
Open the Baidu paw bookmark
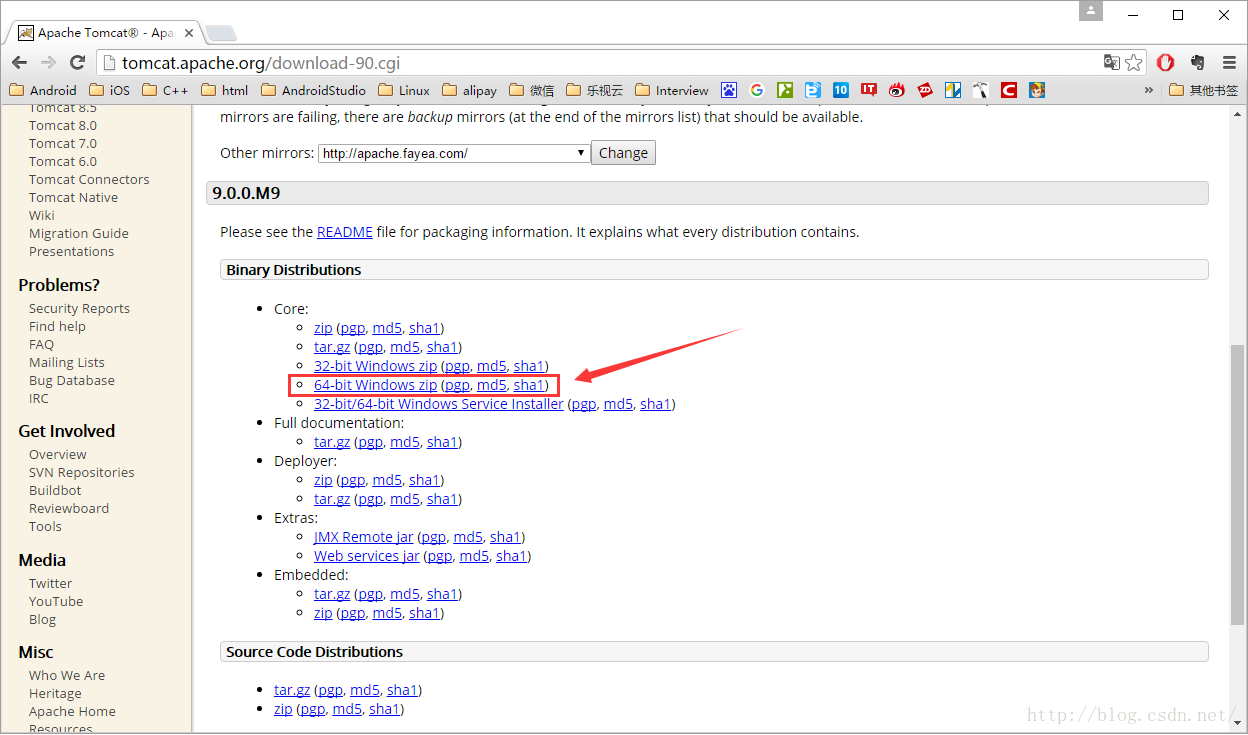pos(729,90)
